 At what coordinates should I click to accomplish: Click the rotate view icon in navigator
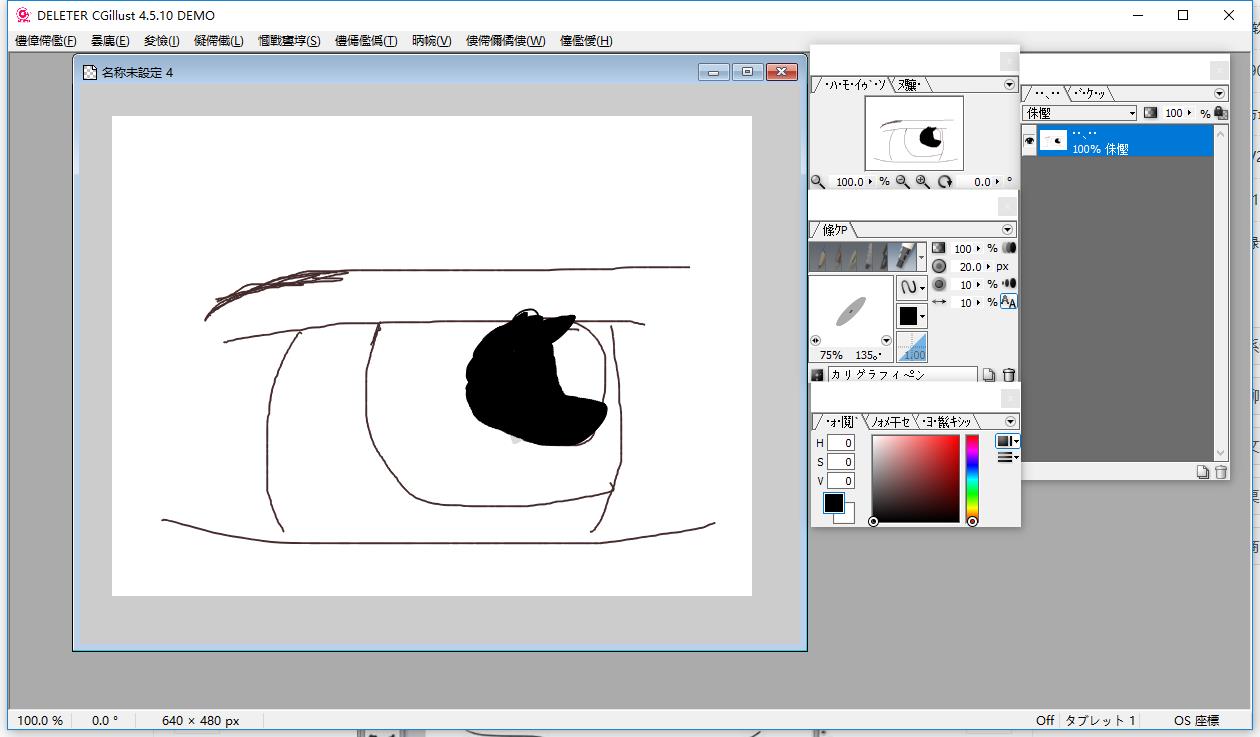pos(945,182)
